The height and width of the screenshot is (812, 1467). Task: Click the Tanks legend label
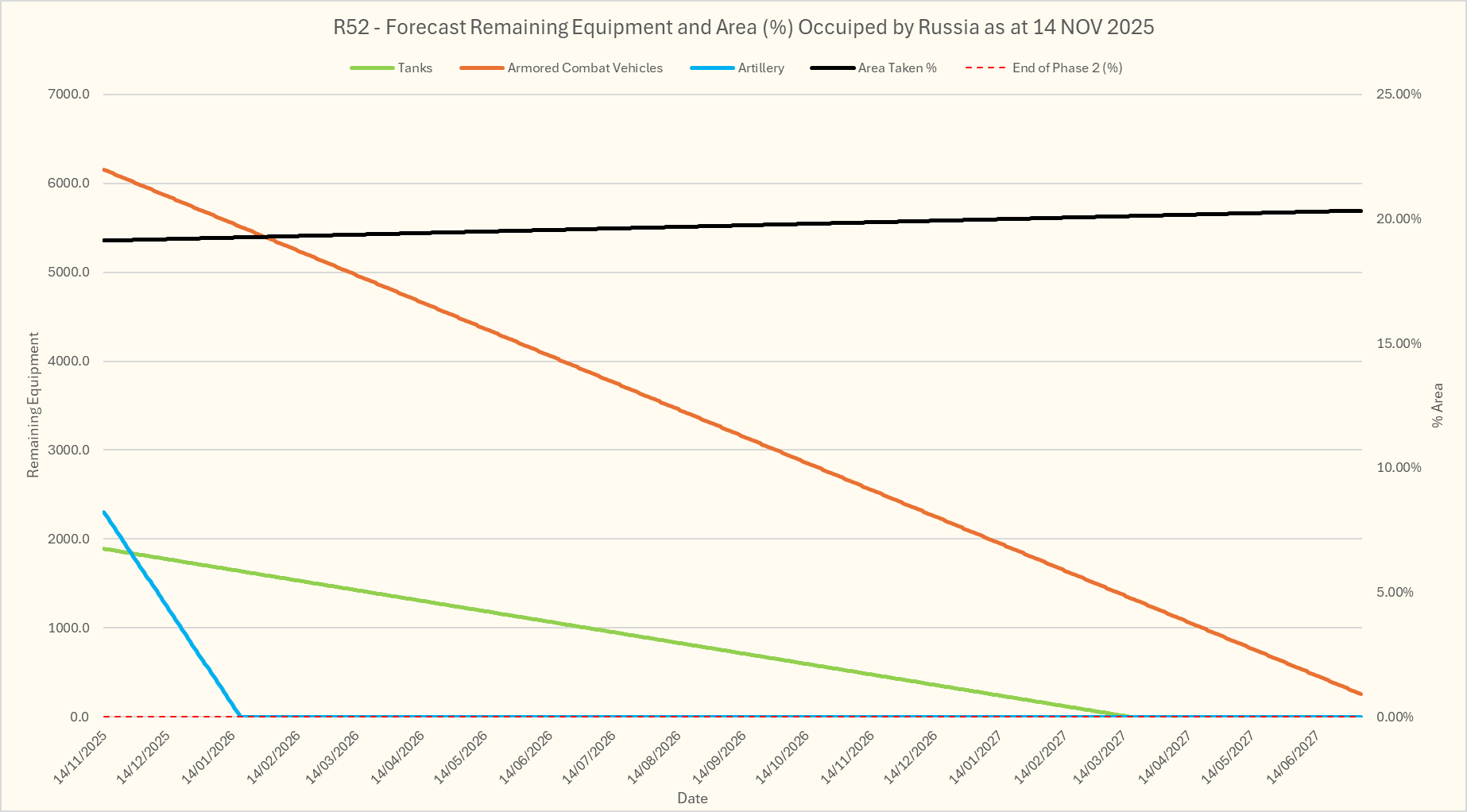tap(415, 68)
